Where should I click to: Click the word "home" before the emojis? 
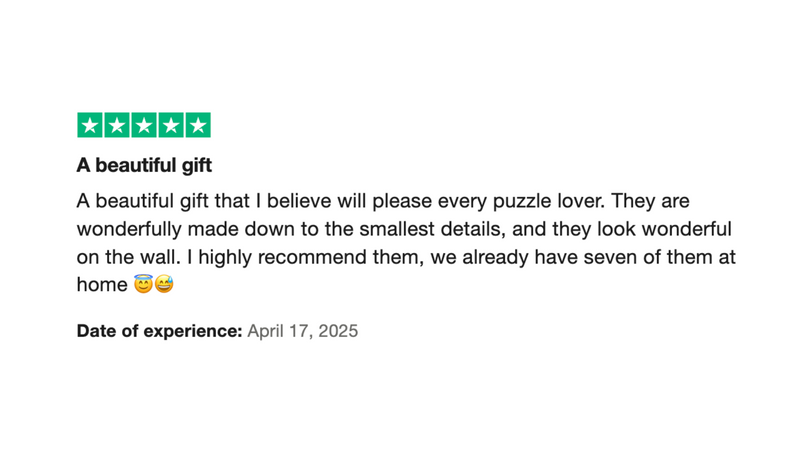click(102, 285)
